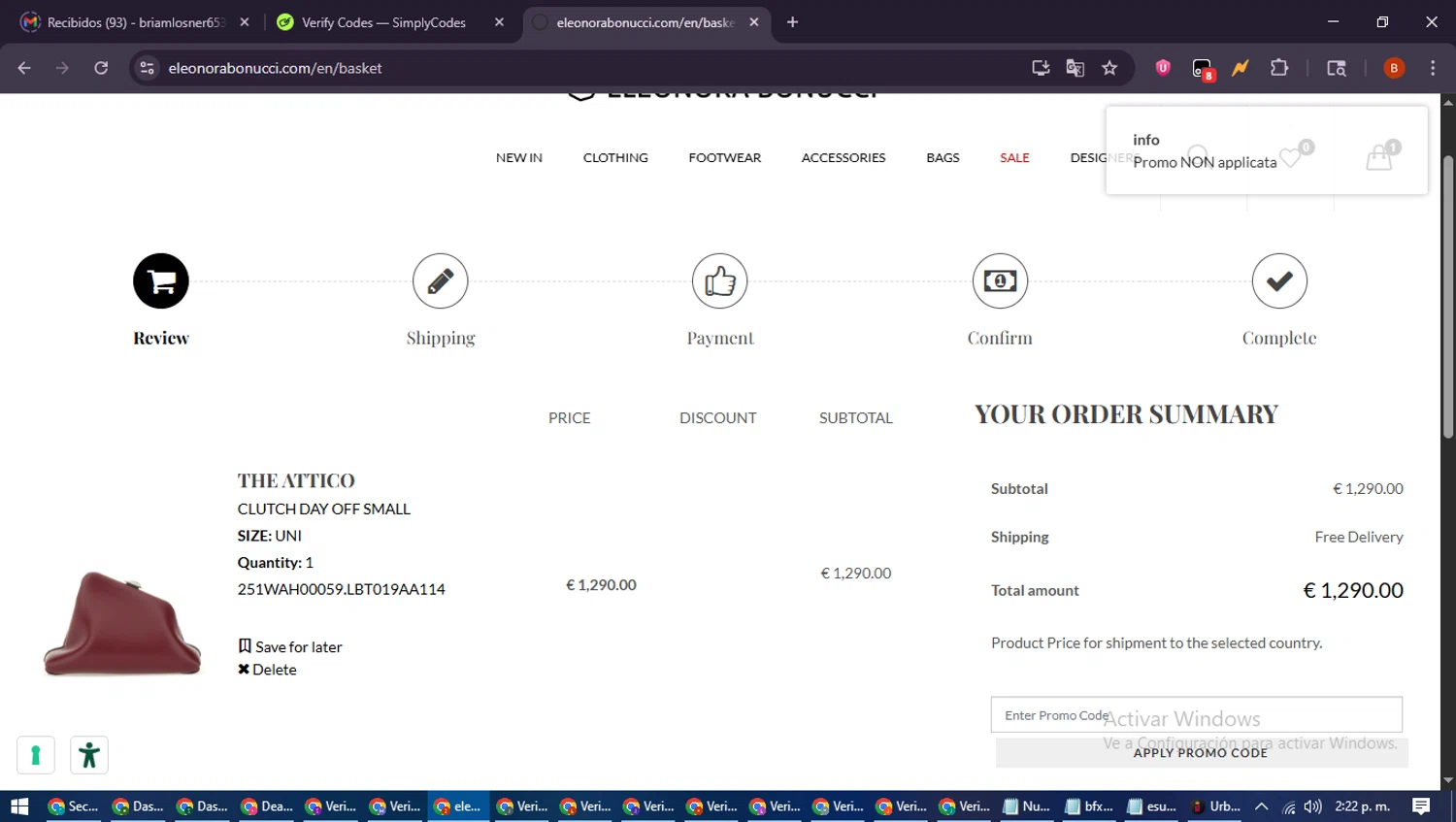
Task: Open the taskbar item labeled bfx...
Action: (x=1089, y=806)
